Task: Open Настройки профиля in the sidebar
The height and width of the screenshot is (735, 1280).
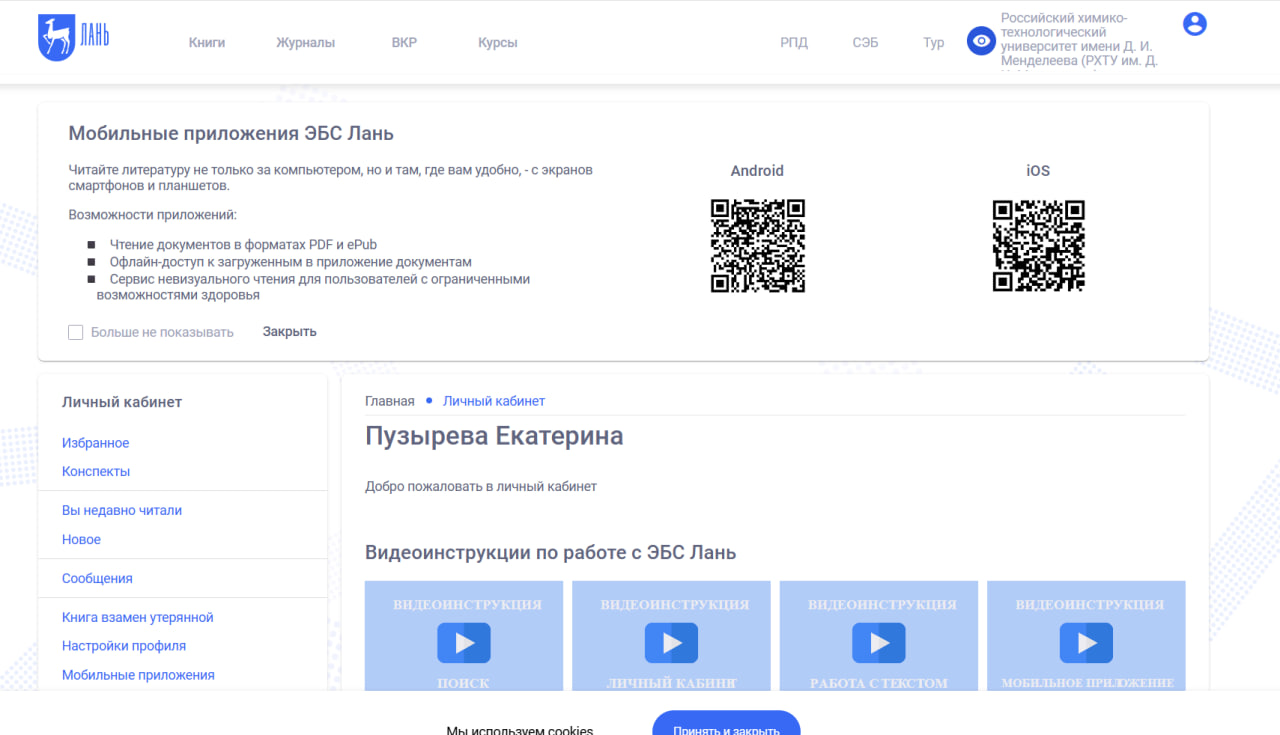Action: 124,646
